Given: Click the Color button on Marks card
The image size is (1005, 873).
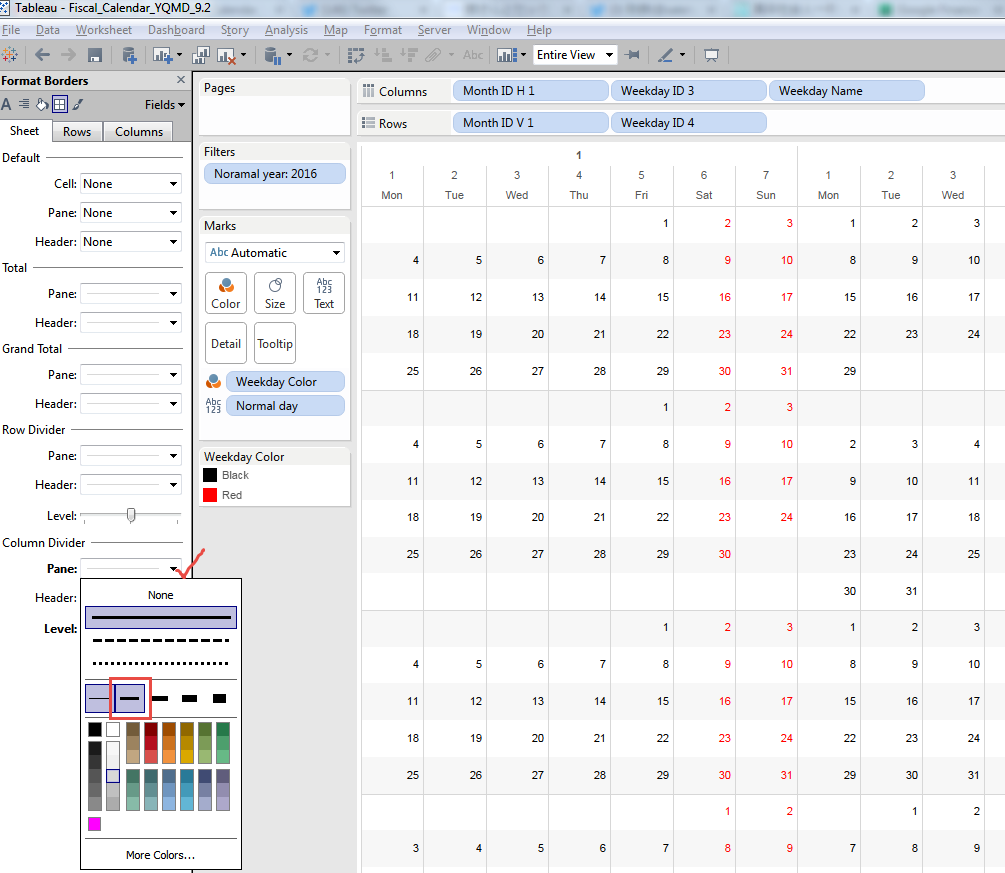Looking at the screenshot, I should 226,293.
